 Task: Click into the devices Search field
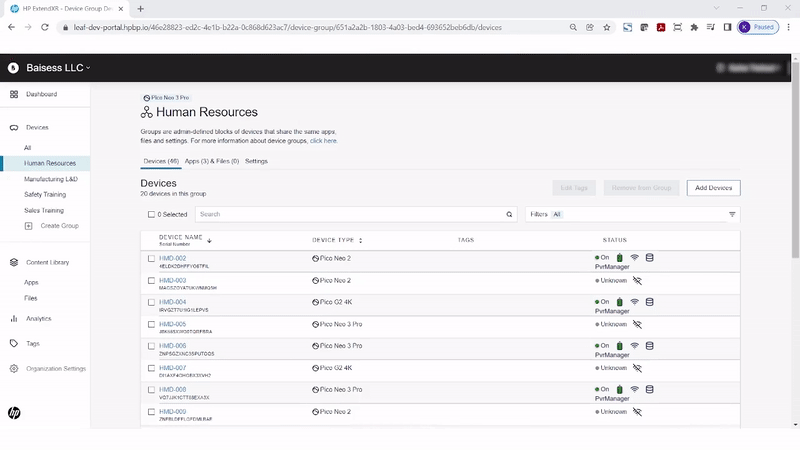[x=350, y=214]
